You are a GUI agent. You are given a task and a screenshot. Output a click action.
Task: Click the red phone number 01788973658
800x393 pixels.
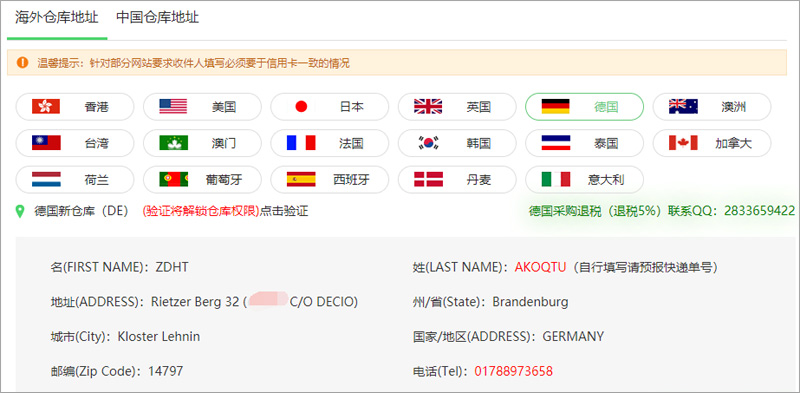click(513, 371)
